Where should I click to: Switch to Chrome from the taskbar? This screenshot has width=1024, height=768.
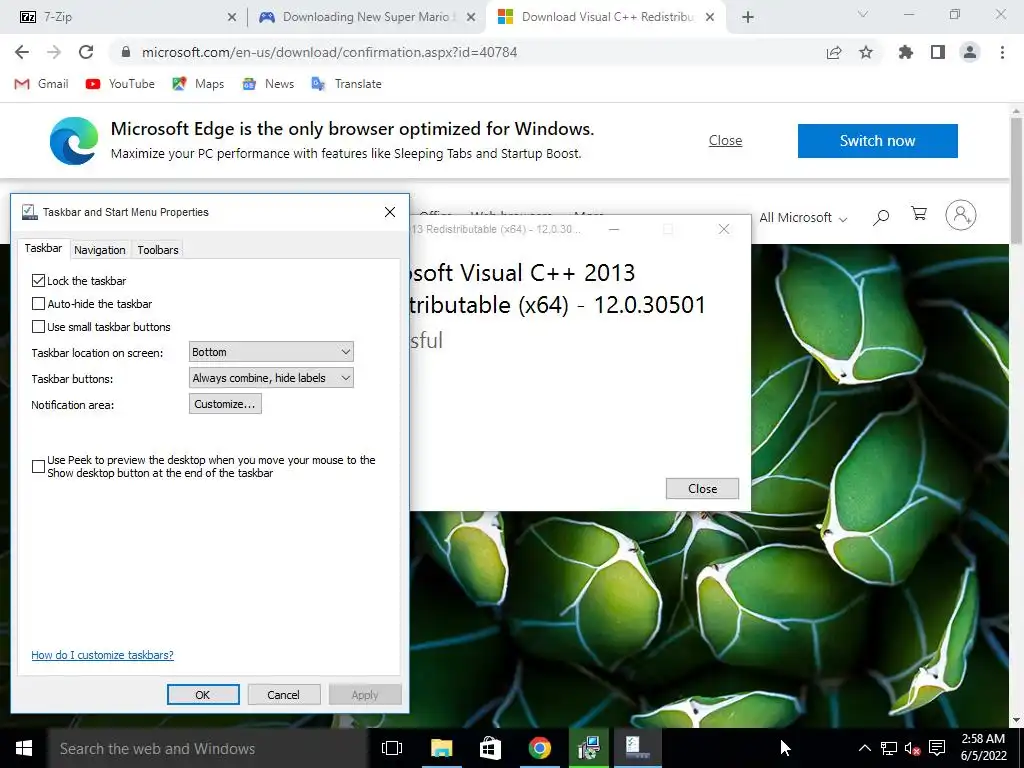[539, 748]
